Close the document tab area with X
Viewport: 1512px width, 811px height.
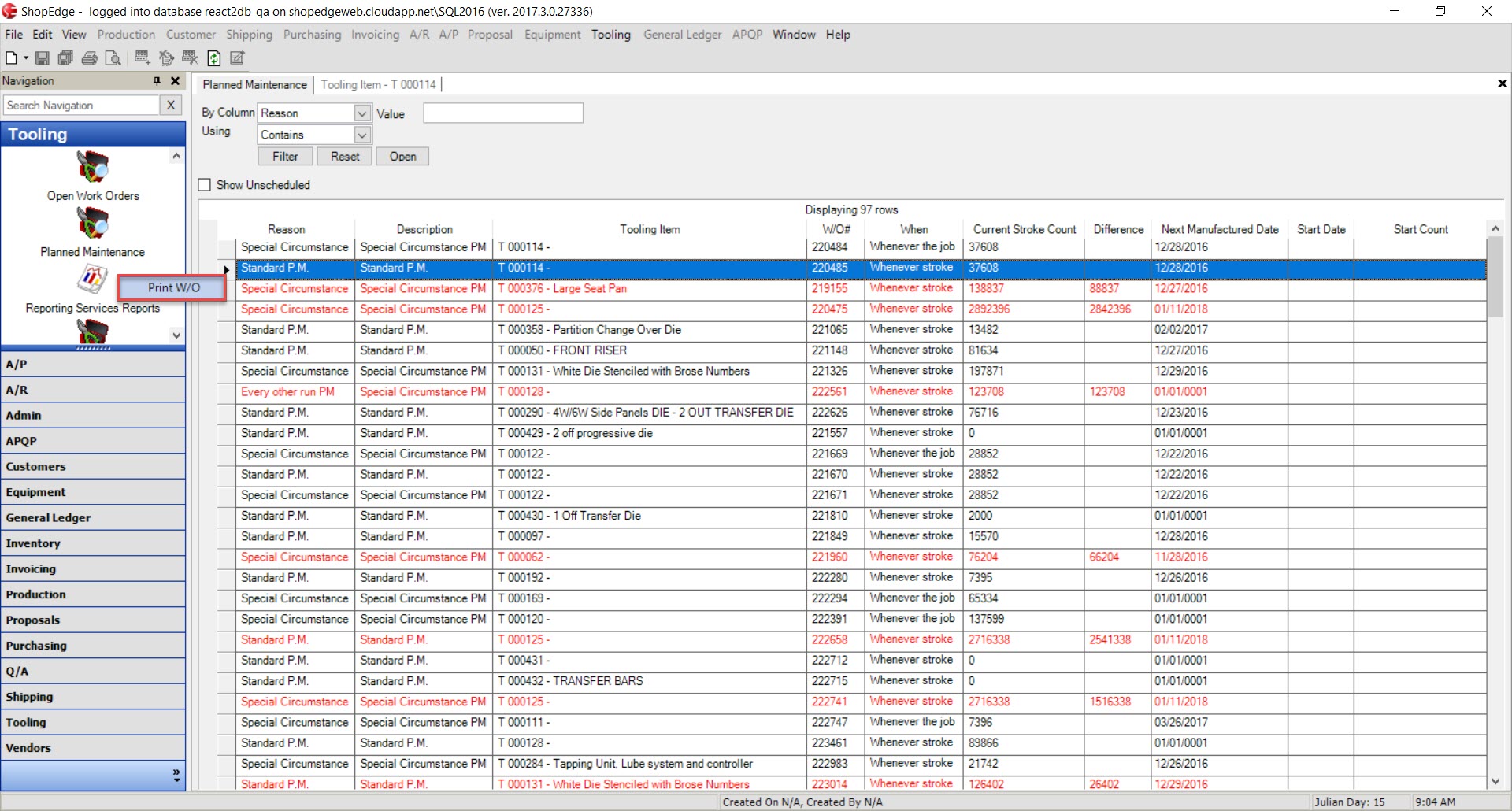click(x=1502, y=83)
